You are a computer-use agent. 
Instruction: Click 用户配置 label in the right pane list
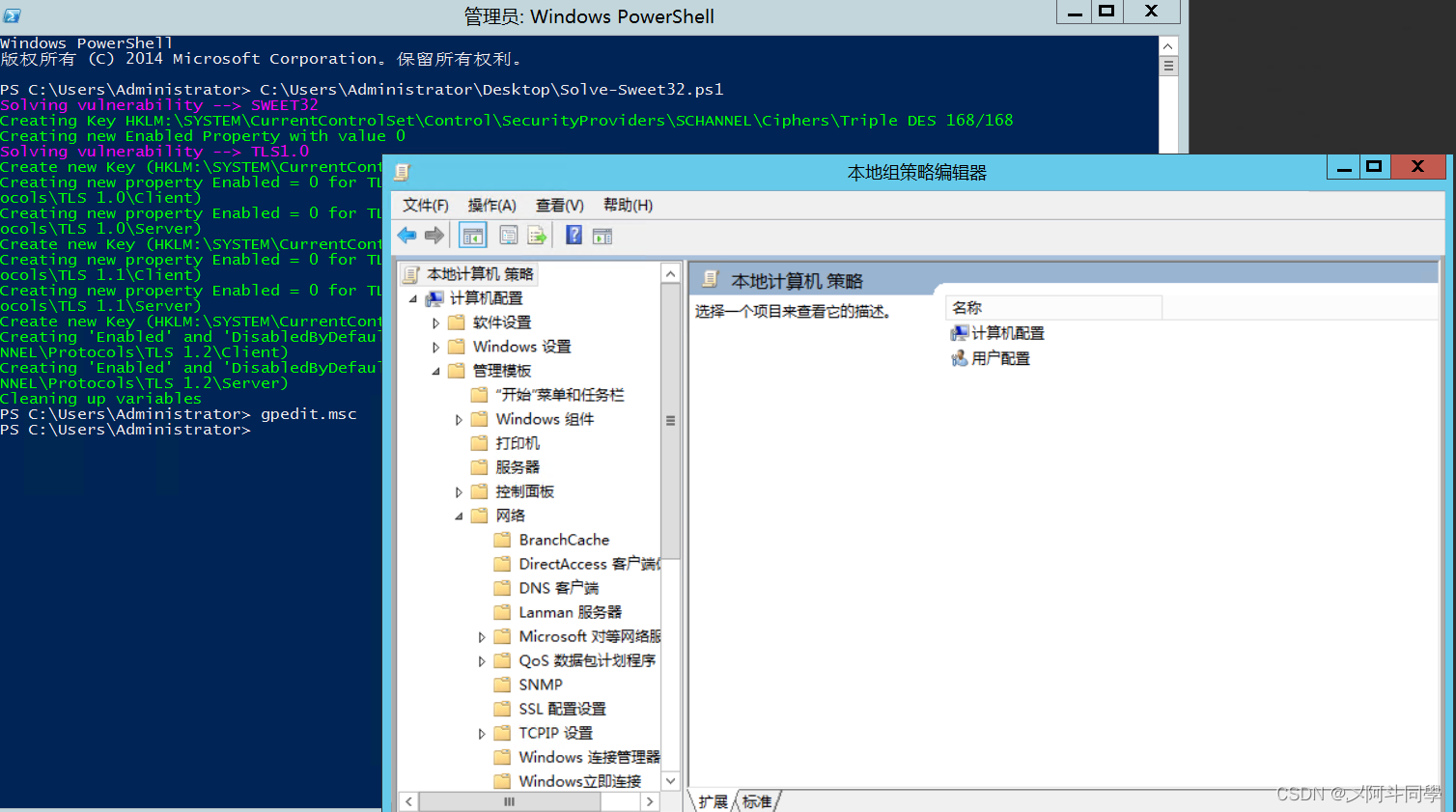pyautogui.click(x=1000, y=358)
